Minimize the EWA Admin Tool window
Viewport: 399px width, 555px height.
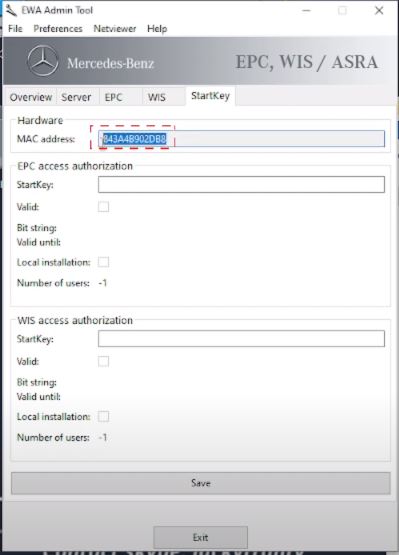click(306, 11)
